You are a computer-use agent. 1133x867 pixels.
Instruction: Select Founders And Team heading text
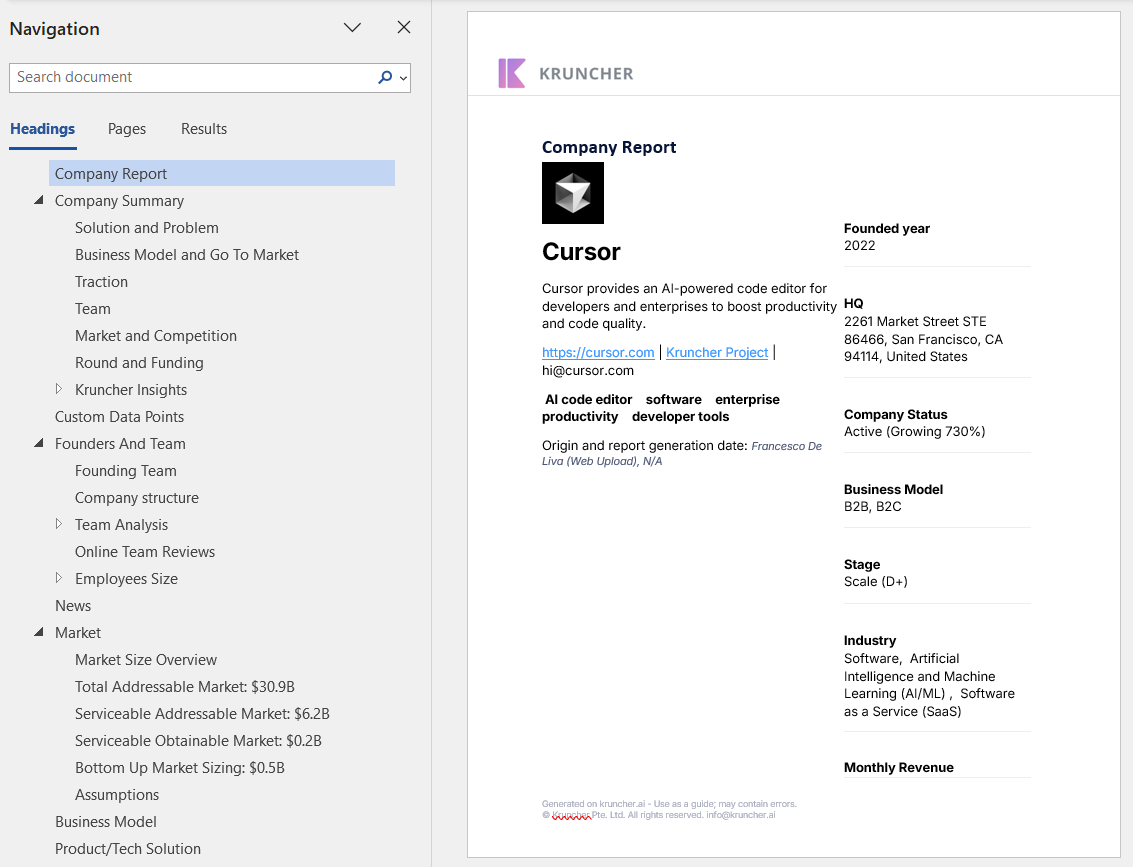tap(120, 444)
